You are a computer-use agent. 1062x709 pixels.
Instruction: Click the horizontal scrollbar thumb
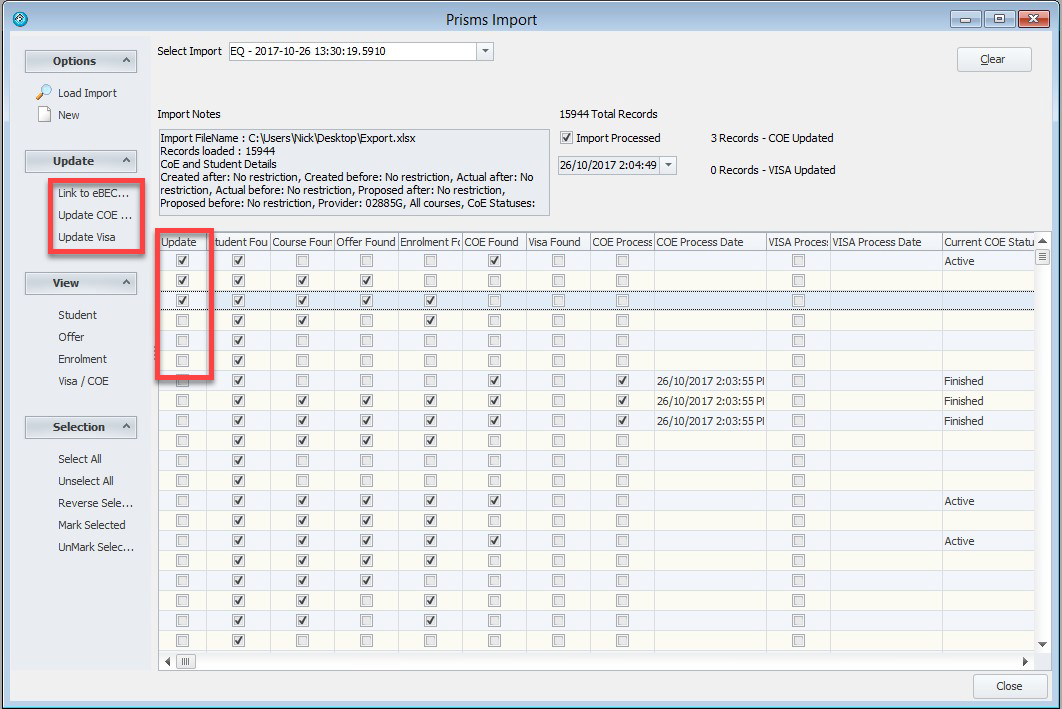pyautogui.click(x=187, y=661)
